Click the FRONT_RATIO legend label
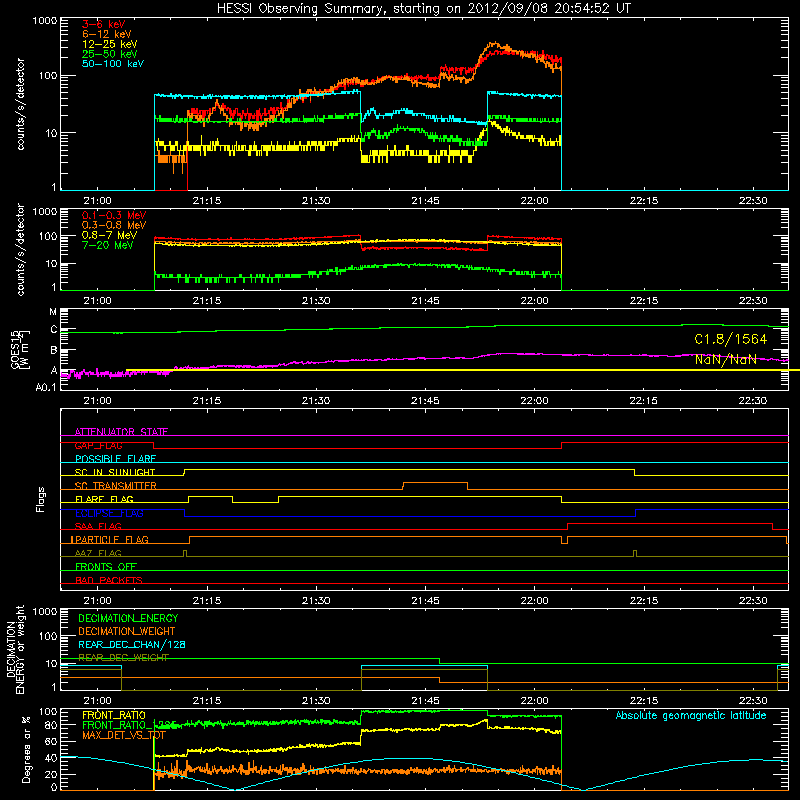Screen dimensions: 800x800 tap(114, 715)
